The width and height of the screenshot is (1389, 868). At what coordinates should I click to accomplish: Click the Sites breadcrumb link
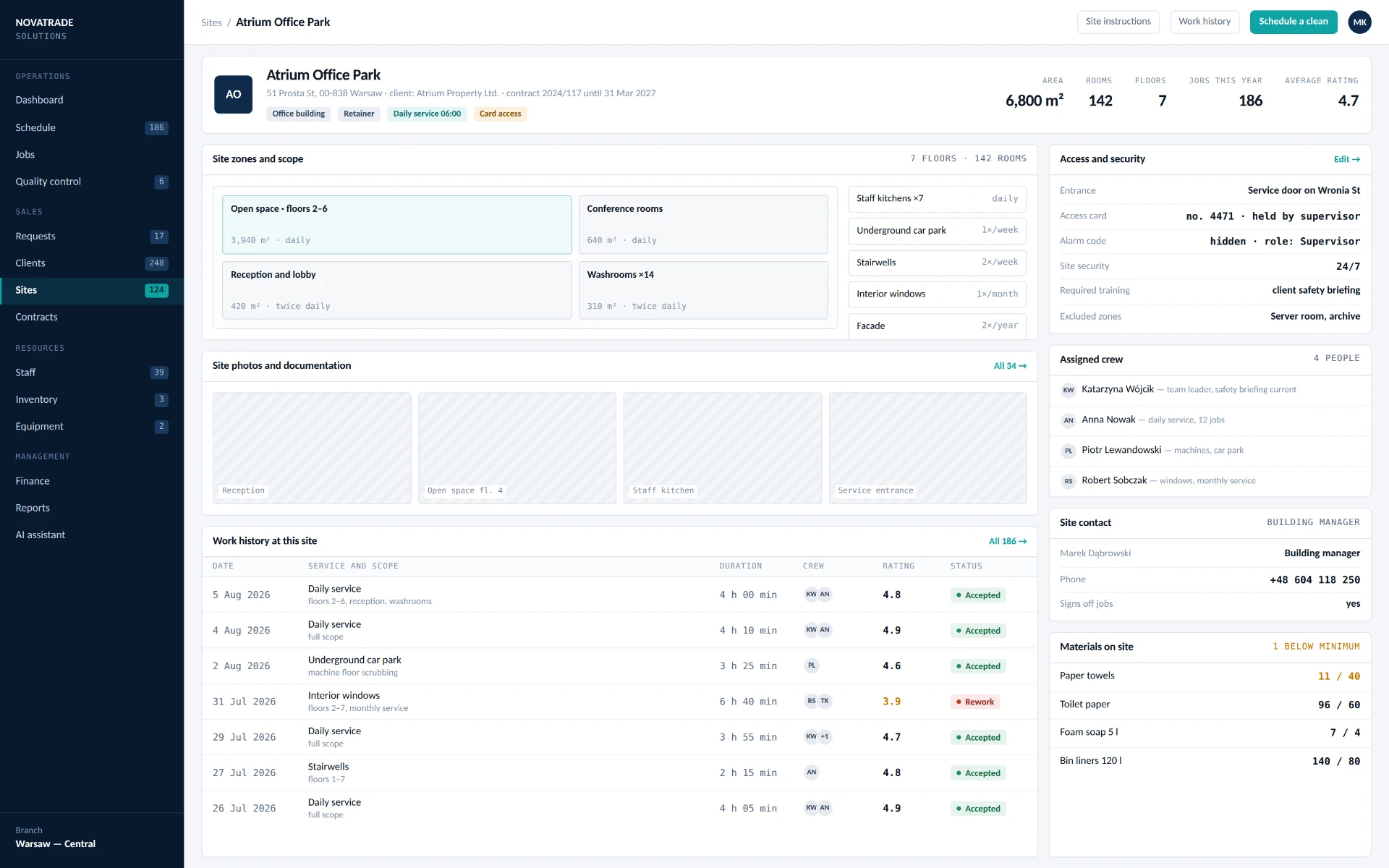(211, 22)
